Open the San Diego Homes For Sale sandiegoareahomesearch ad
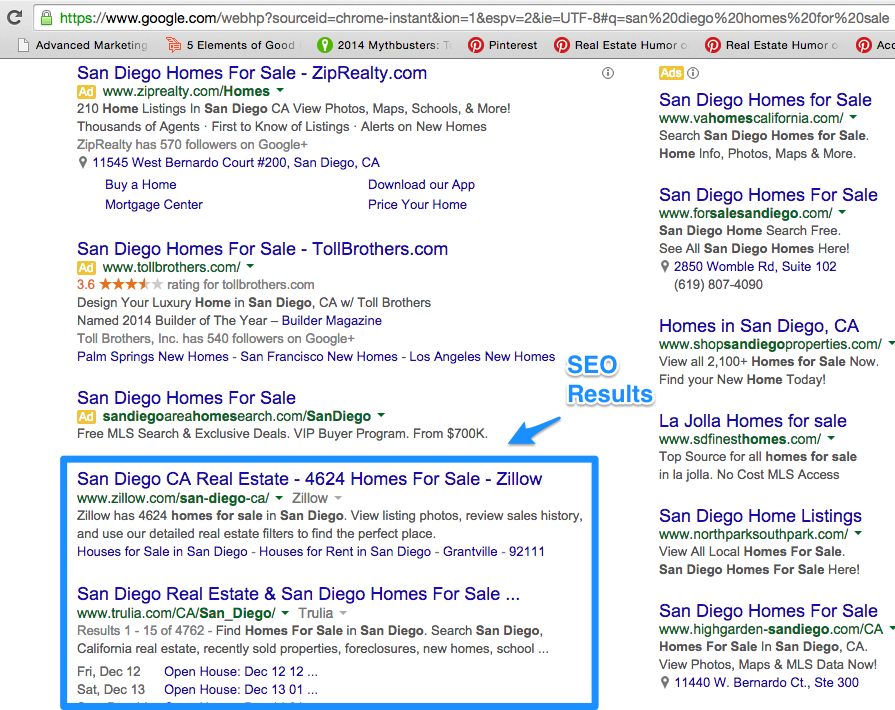 coord(187,398)
